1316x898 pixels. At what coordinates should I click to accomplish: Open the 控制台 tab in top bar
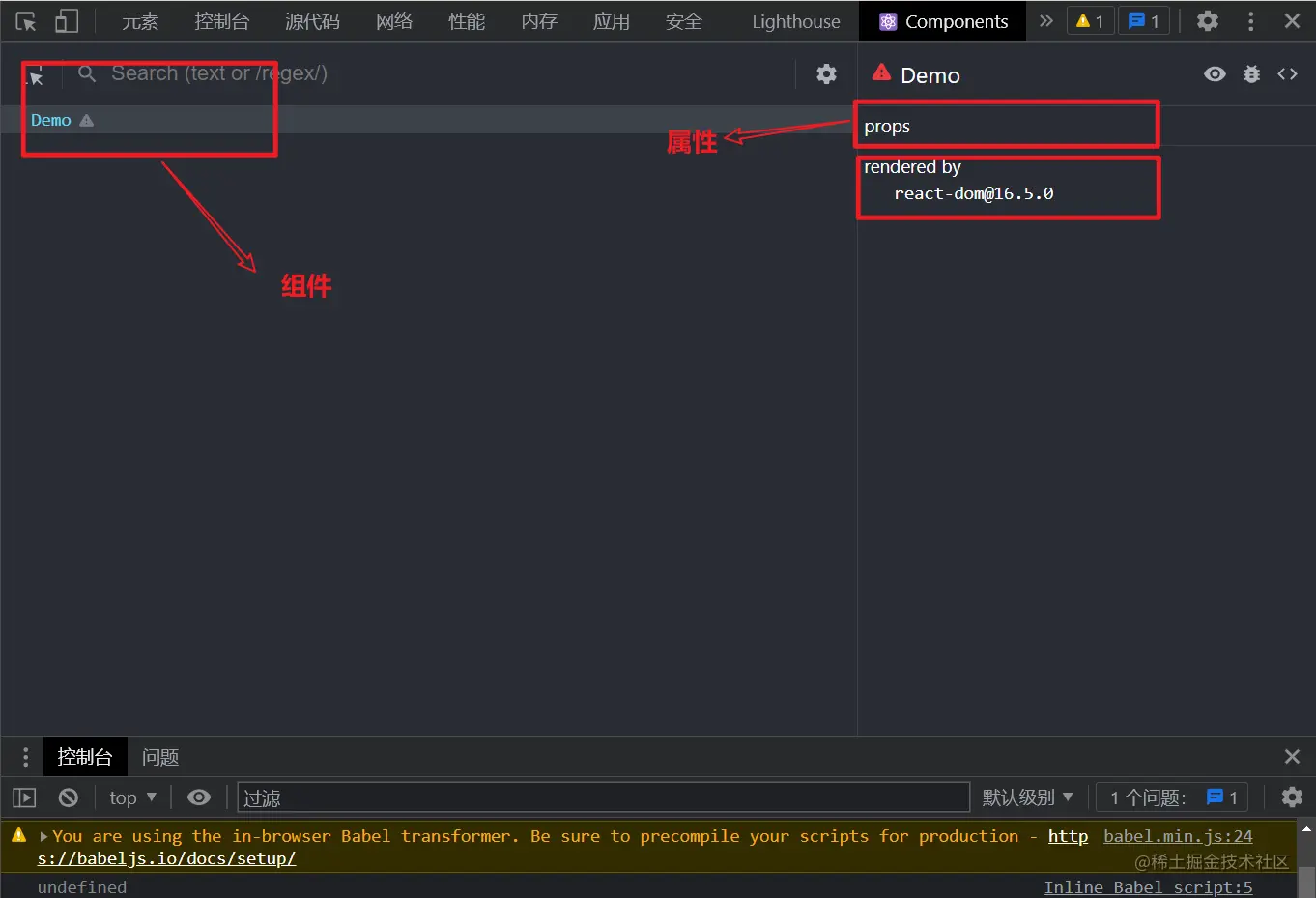click(x=221, y=21)
